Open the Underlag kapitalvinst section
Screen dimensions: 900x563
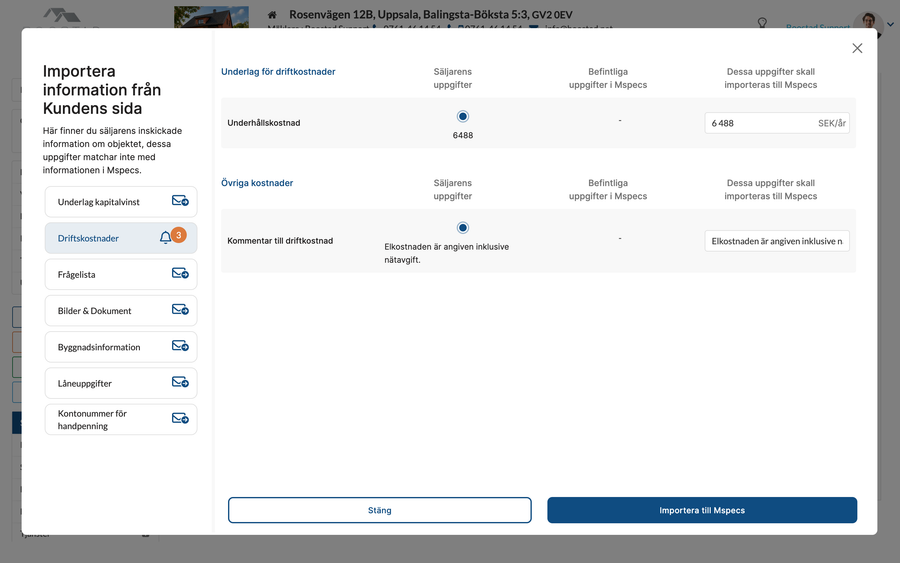(x=121, y=201)
